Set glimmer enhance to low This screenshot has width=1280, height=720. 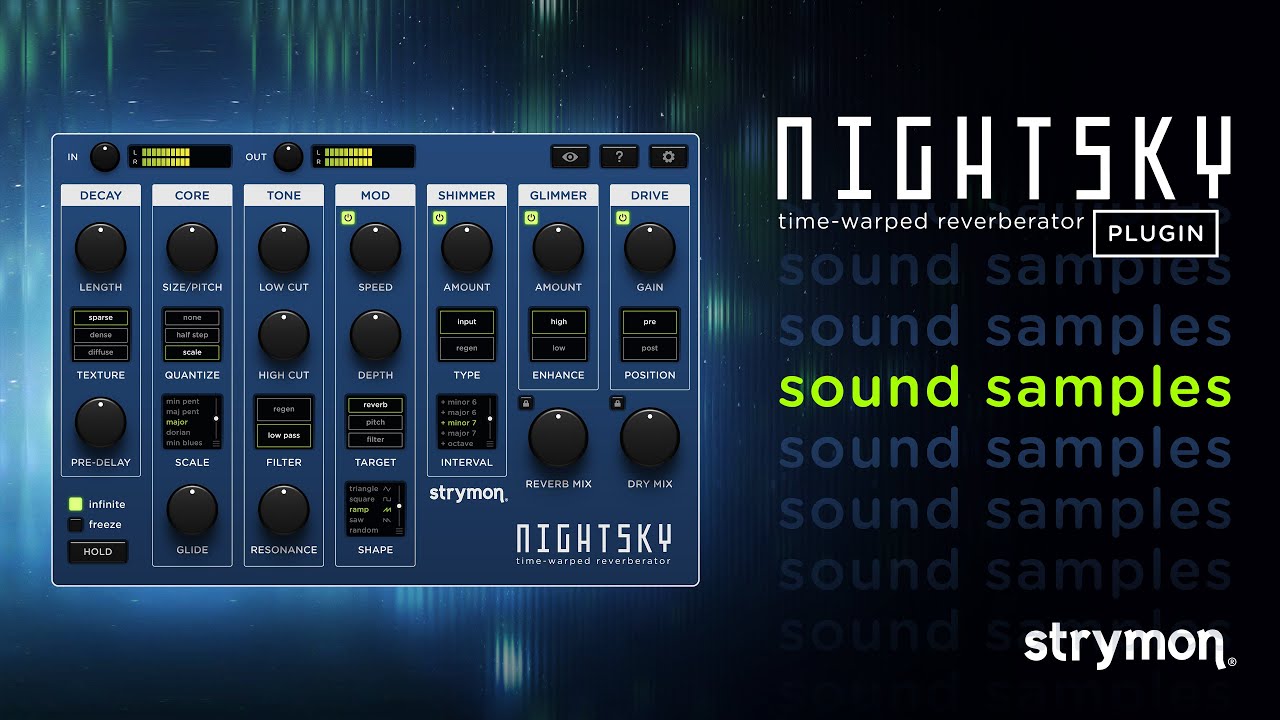click(x=558, y=348)
